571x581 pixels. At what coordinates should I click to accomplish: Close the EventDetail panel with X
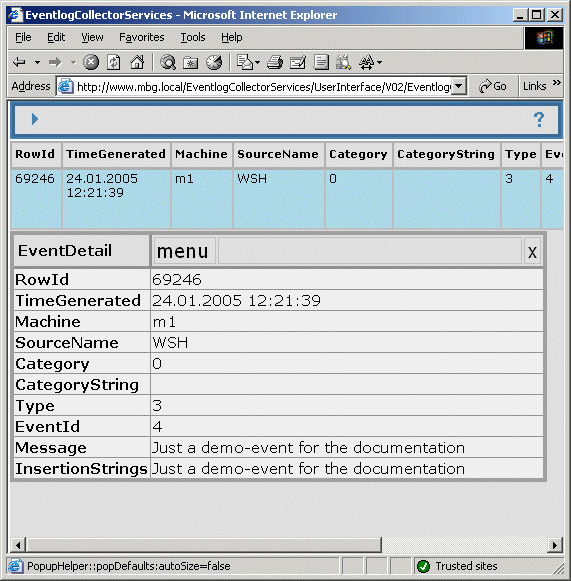[x=532, y=252]
